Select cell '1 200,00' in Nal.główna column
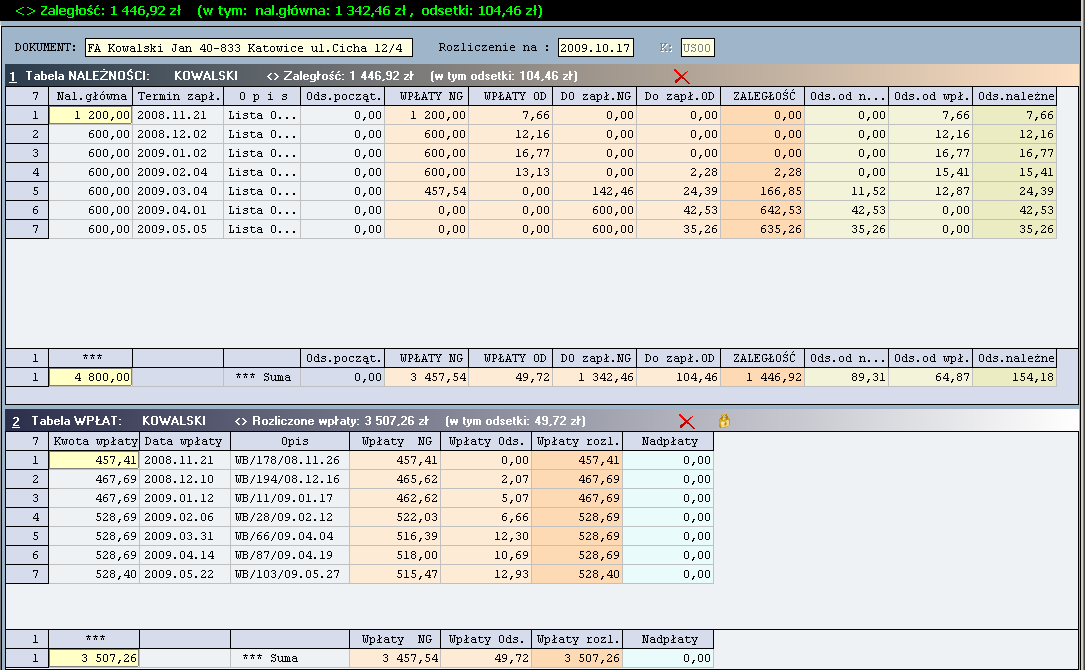Screen dimensions: 1085x670 (91, 115)
